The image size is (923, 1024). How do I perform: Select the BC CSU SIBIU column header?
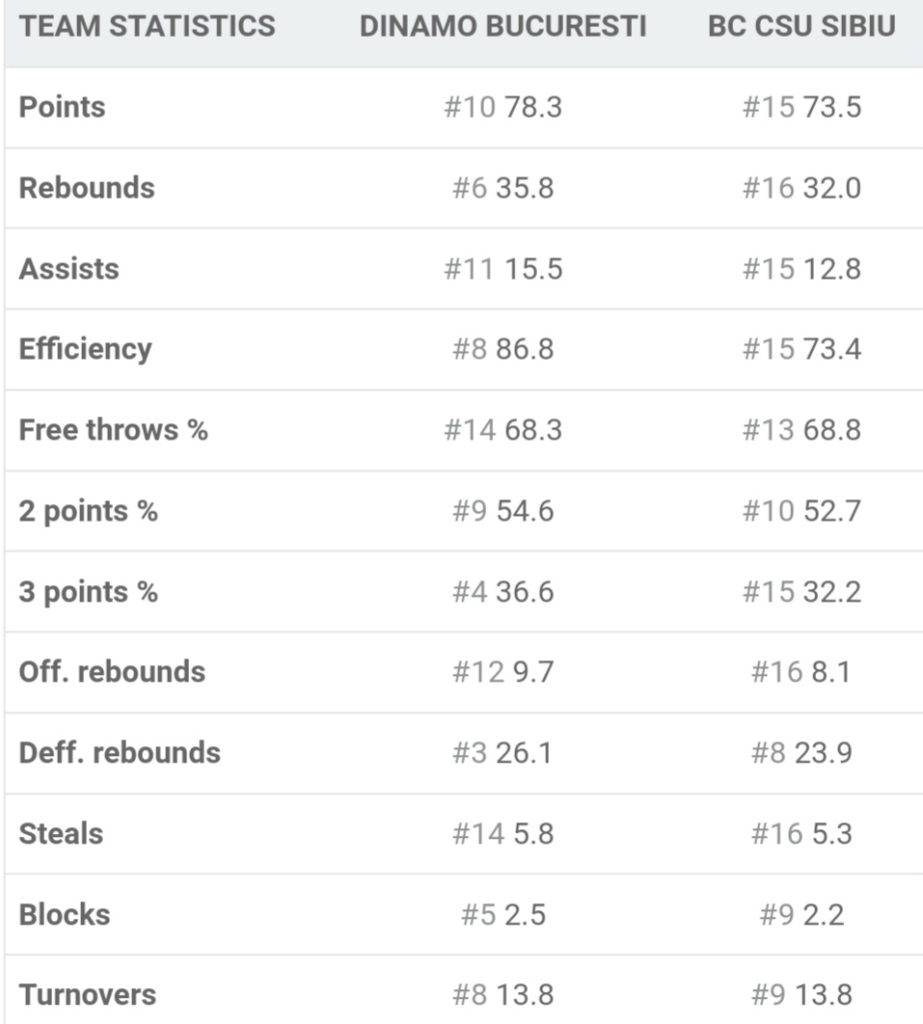click(802, 27)
